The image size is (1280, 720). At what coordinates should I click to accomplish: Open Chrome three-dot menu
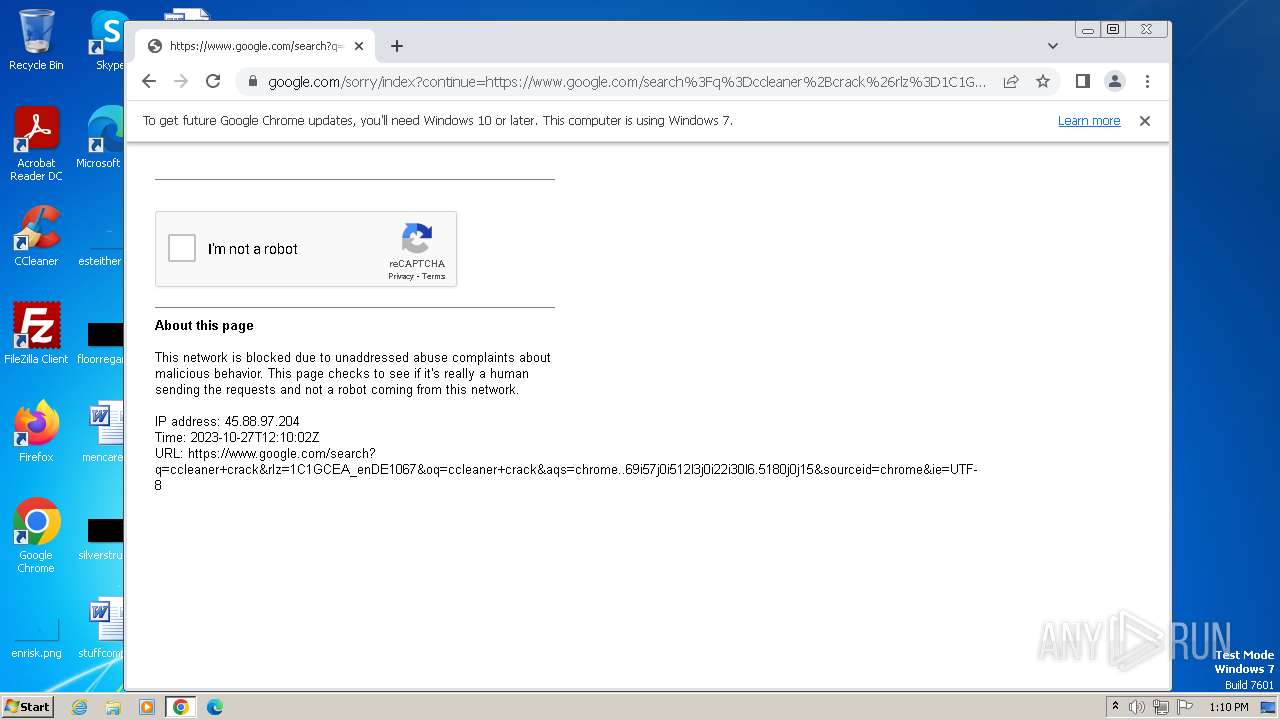pyautogui.click(x=1147, y=81)
